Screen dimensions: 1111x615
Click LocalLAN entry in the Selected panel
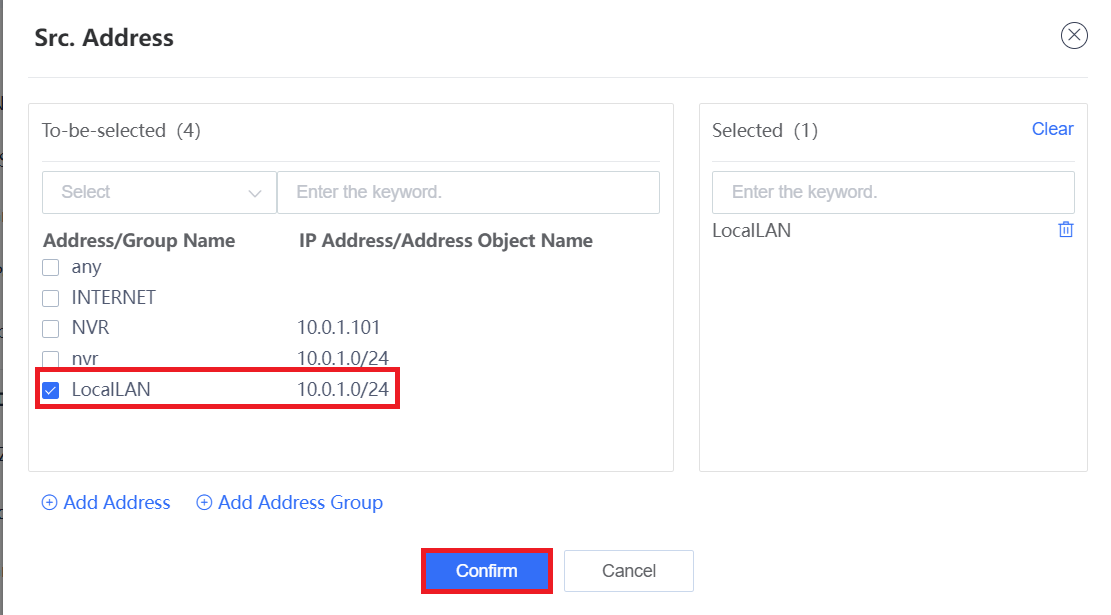752,230
